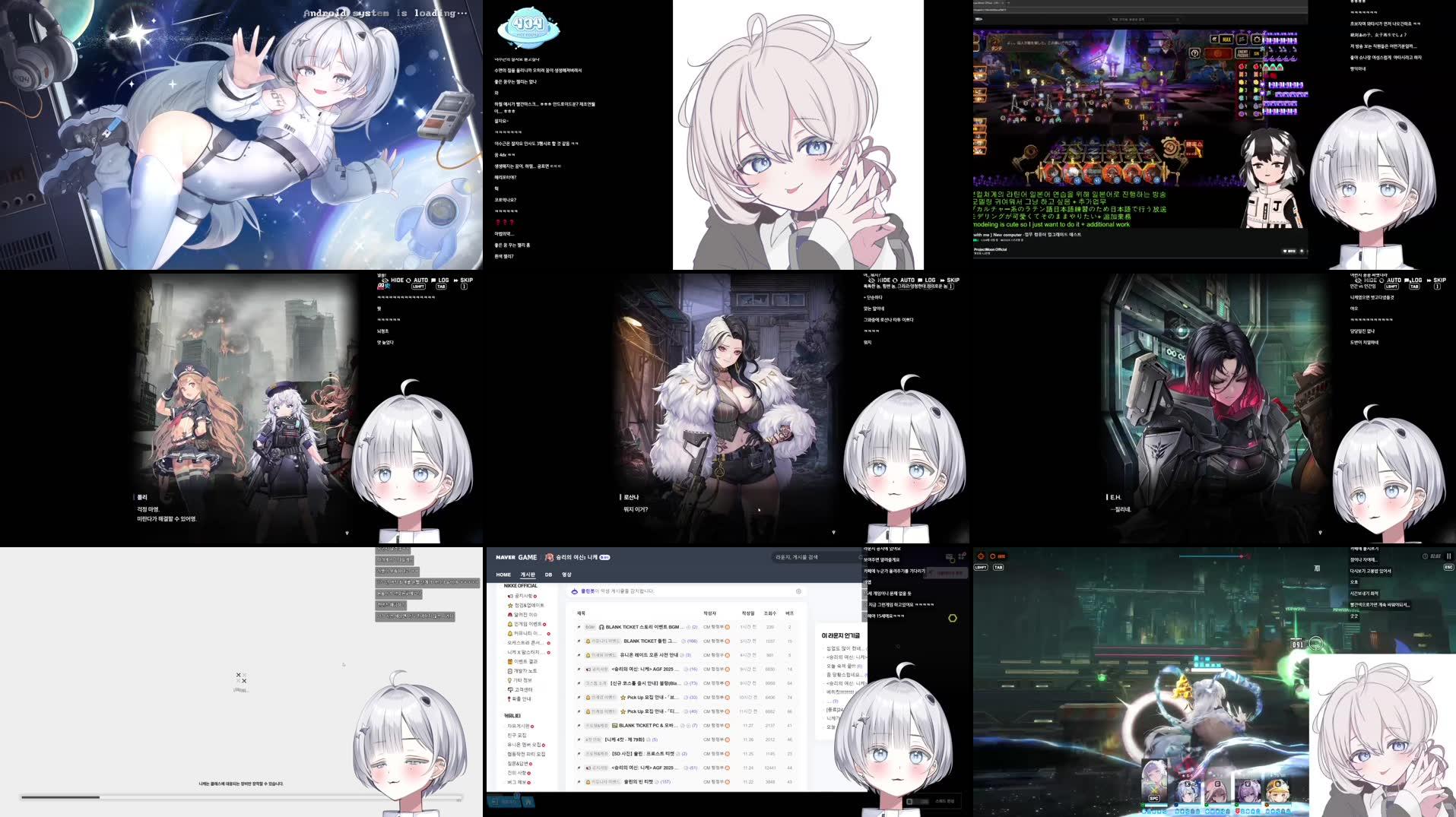Switch to the DB tab on Naver Game
The height and width of the screenshot is (817, 1456).
(x=549, y=575)
